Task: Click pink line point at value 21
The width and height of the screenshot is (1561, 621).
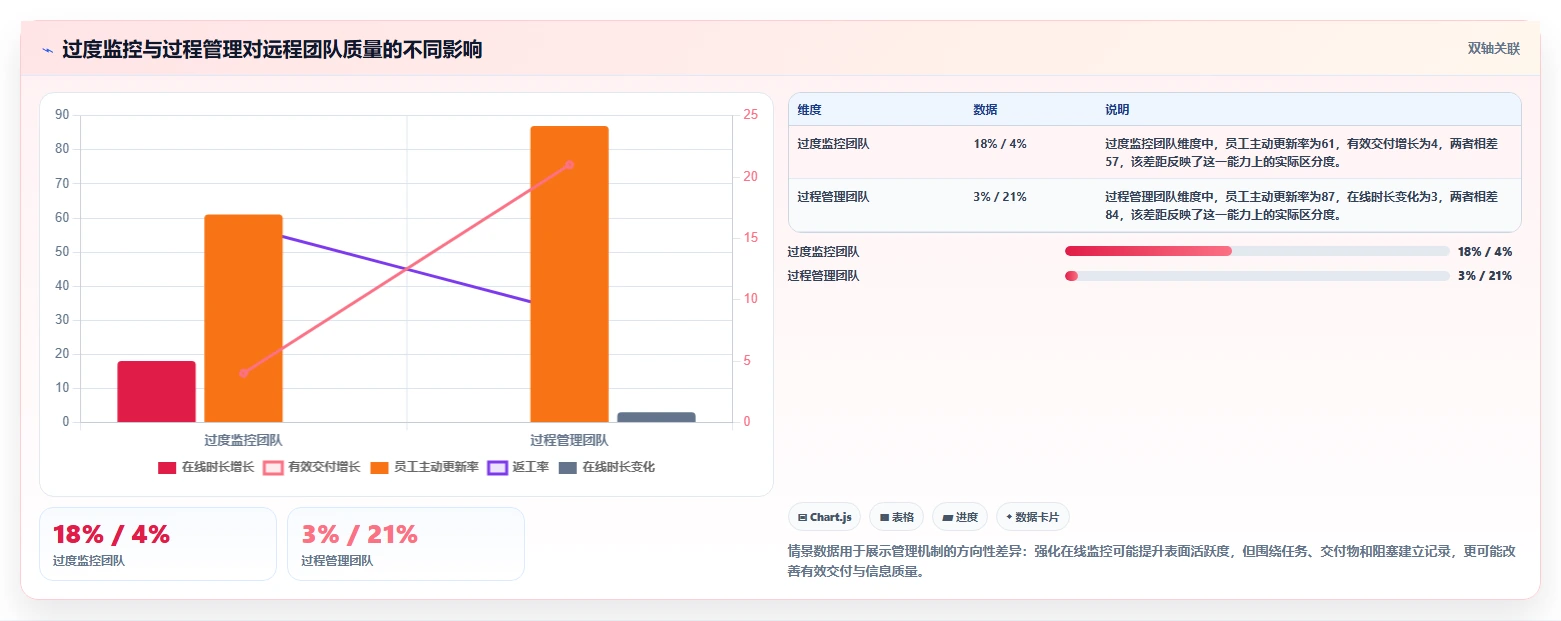Action: [569, 165]
